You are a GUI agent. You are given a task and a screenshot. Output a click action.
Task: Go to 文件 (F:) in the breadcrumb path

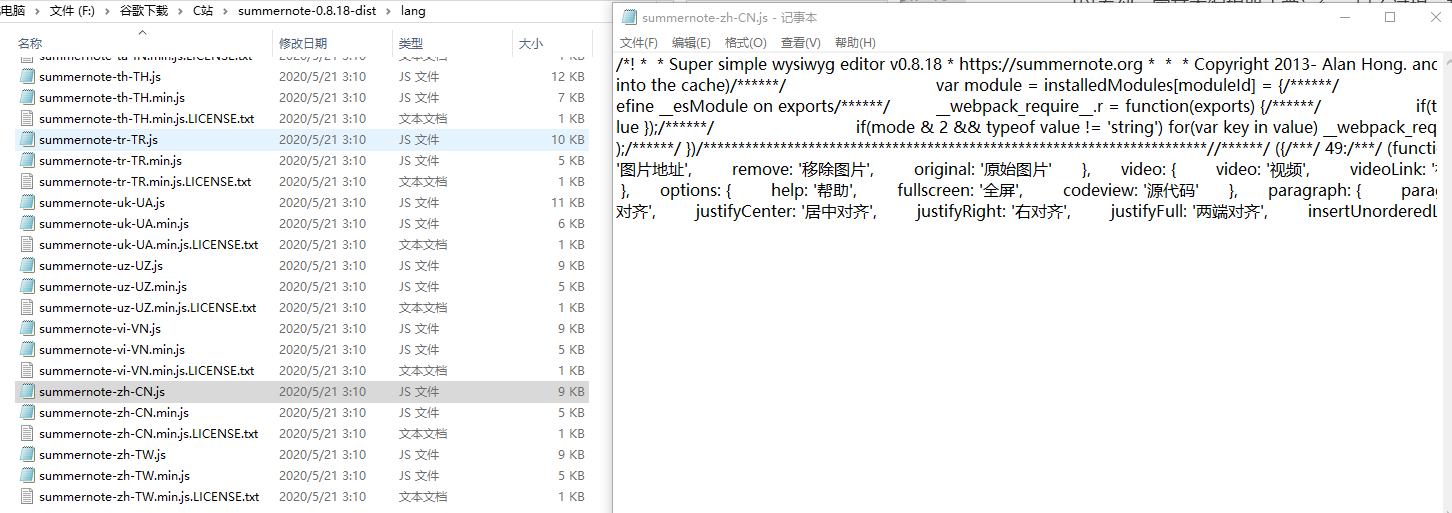74,11
